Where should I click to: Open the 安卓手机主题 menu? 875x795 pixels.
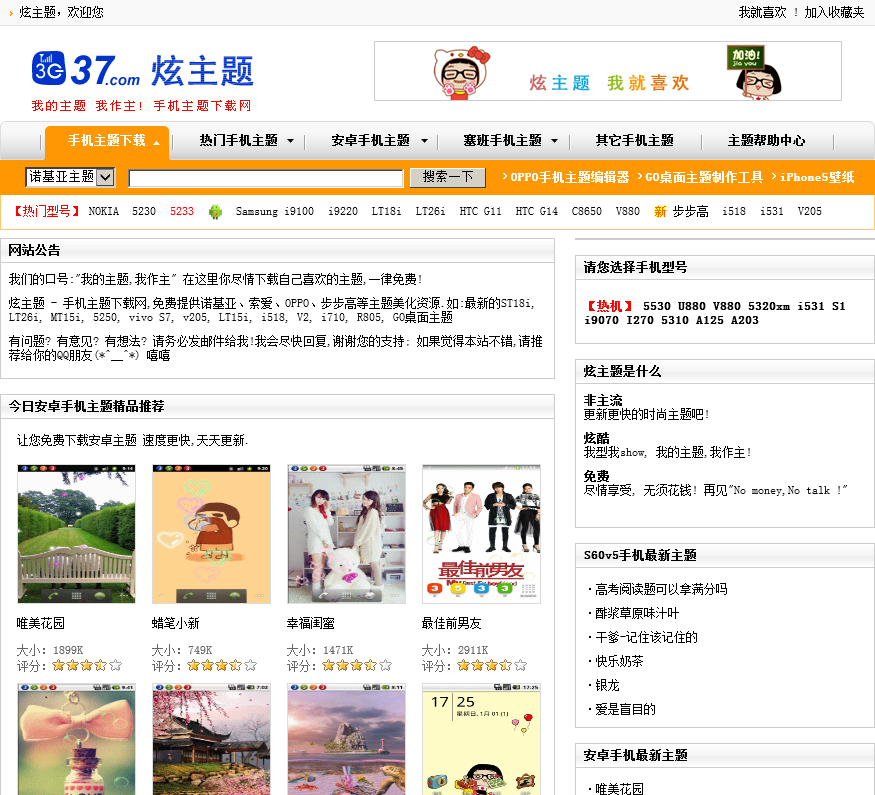pos(371,141)
